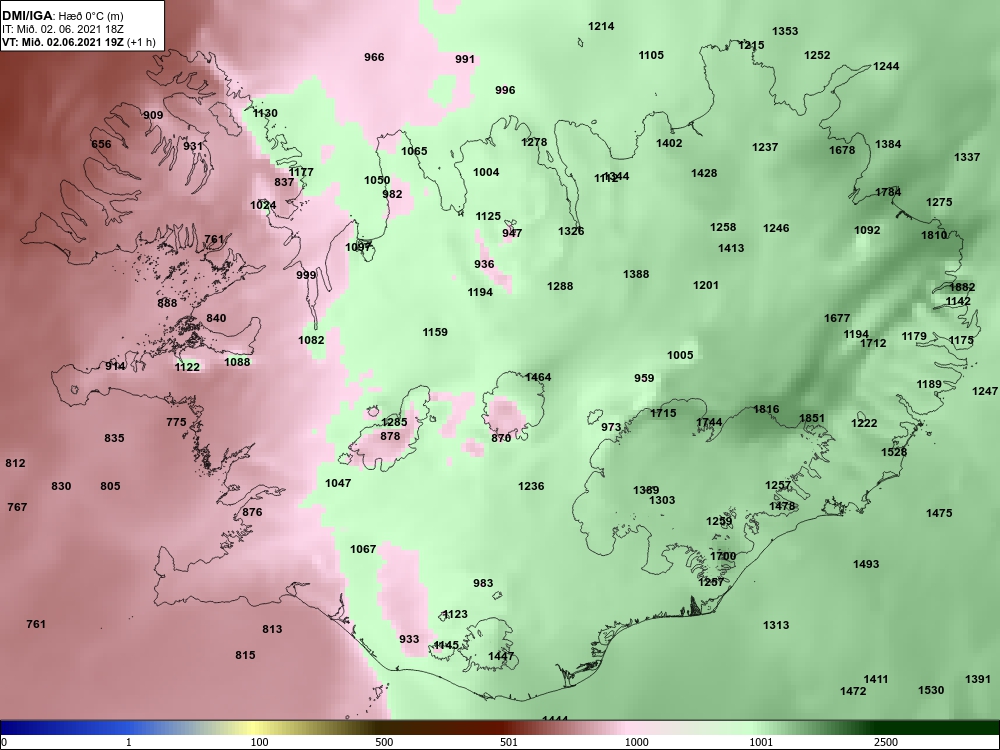This screenshot has width=1000, height=750.
Task: Click the map value 1201
Action: (706, 285)
